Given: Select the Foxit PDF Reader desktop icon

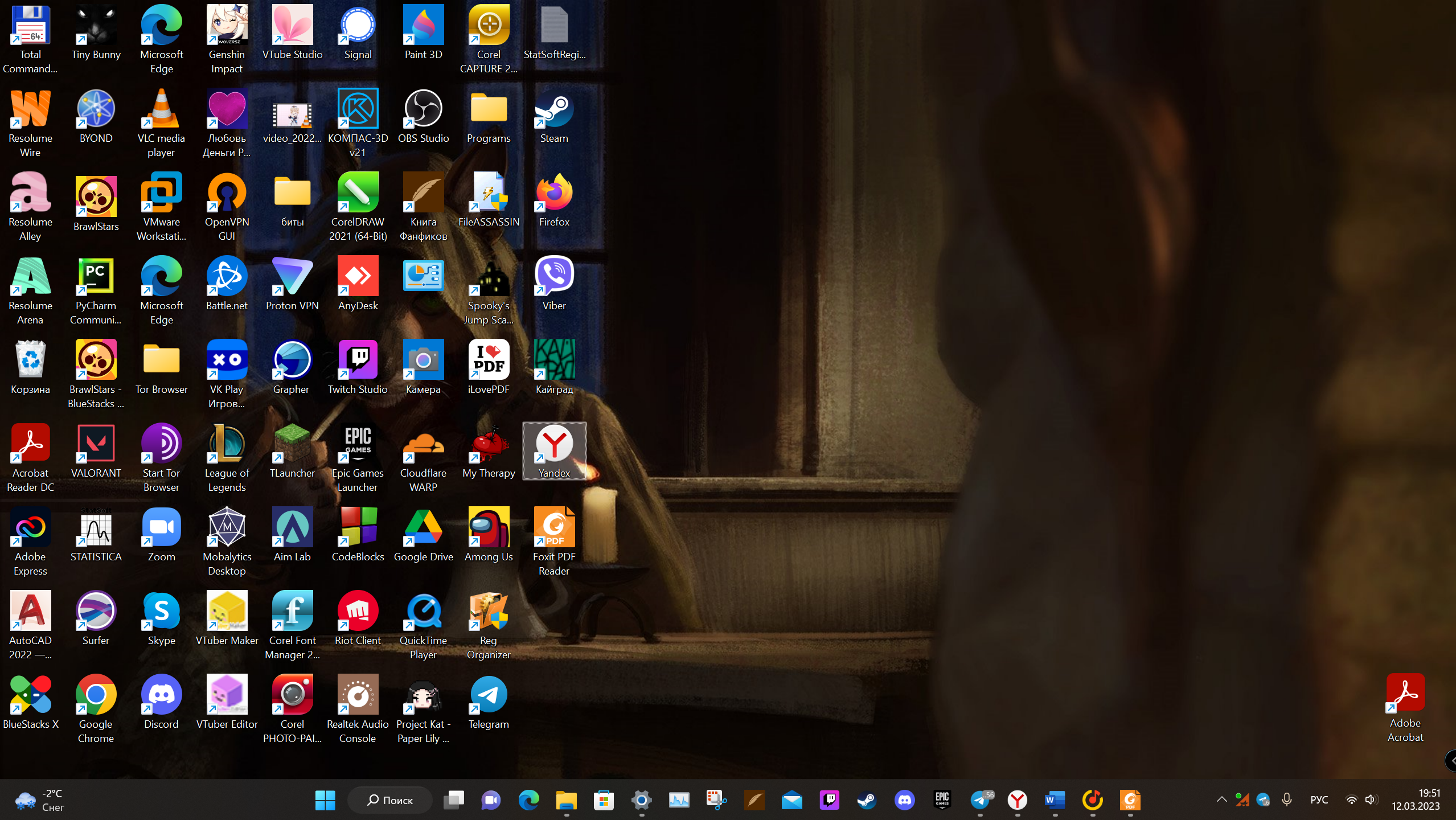Looking at the screenshot, I should (x=554, y=541).
